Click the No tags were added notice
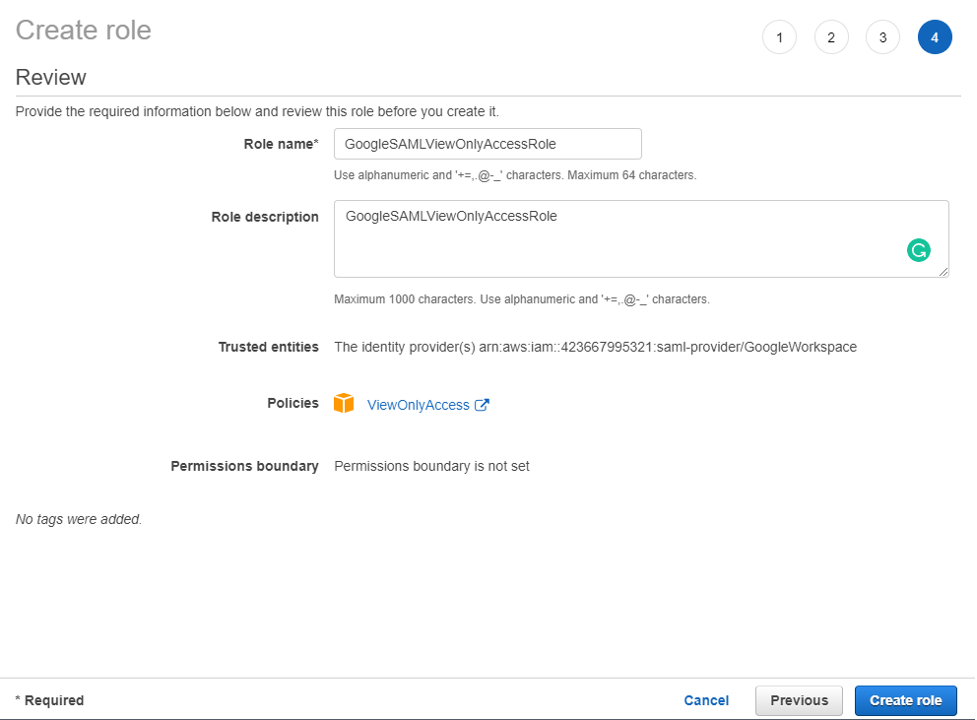 [x=77, y=518]
